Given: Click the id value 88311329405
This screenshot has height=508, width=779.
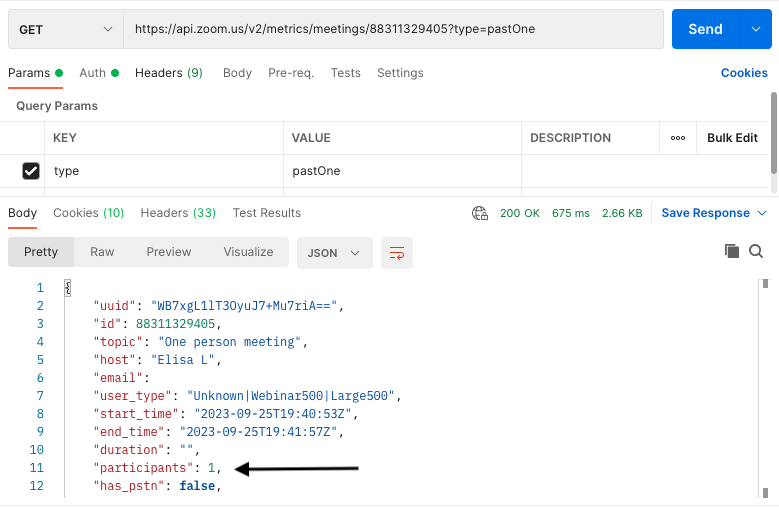Looking at the screenshot, I should tap(175, 324).
